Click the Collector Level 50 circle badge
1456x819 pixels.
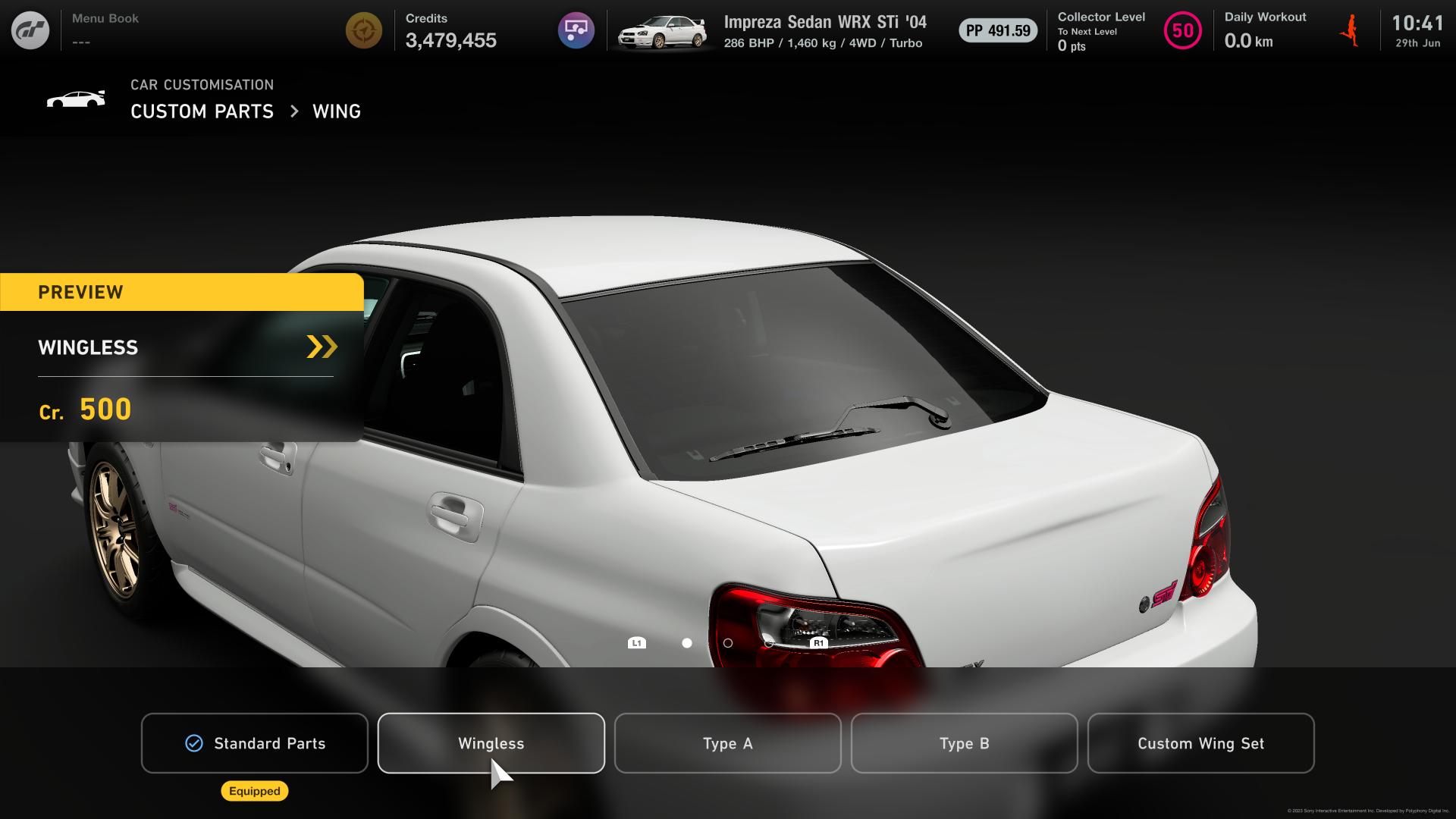1183,30
